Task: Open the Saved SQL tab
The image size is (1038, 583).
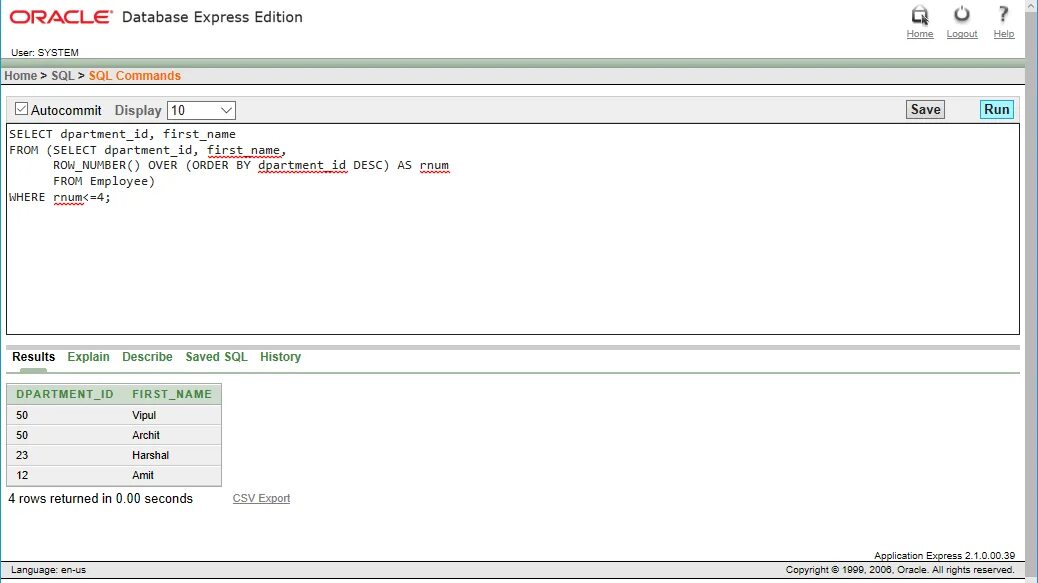Action: pyautogui.click(x=216, y=357)
